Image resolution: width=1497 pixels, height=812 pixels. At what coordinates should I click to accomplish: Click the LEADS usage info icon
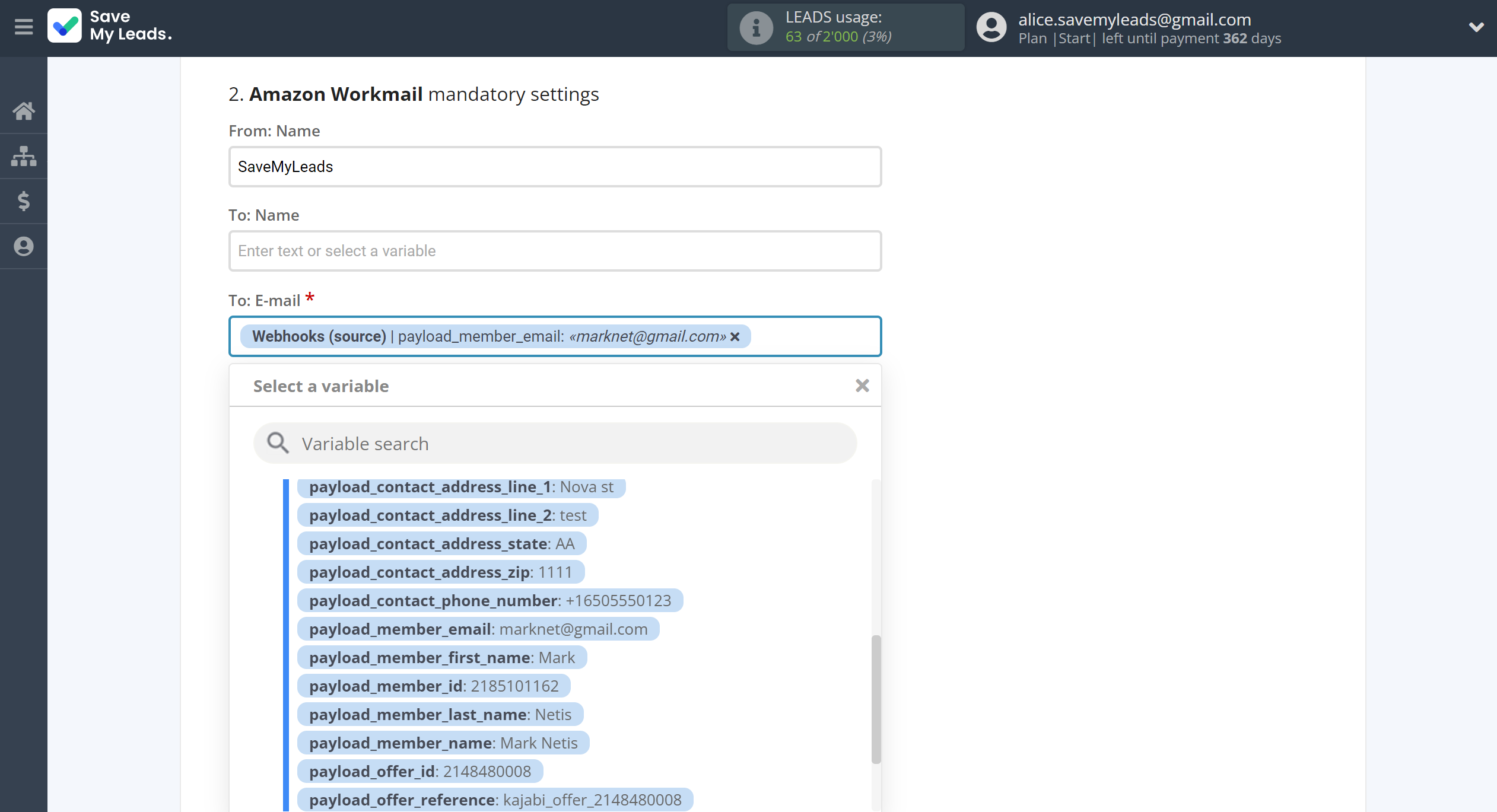tap(756, 28)
